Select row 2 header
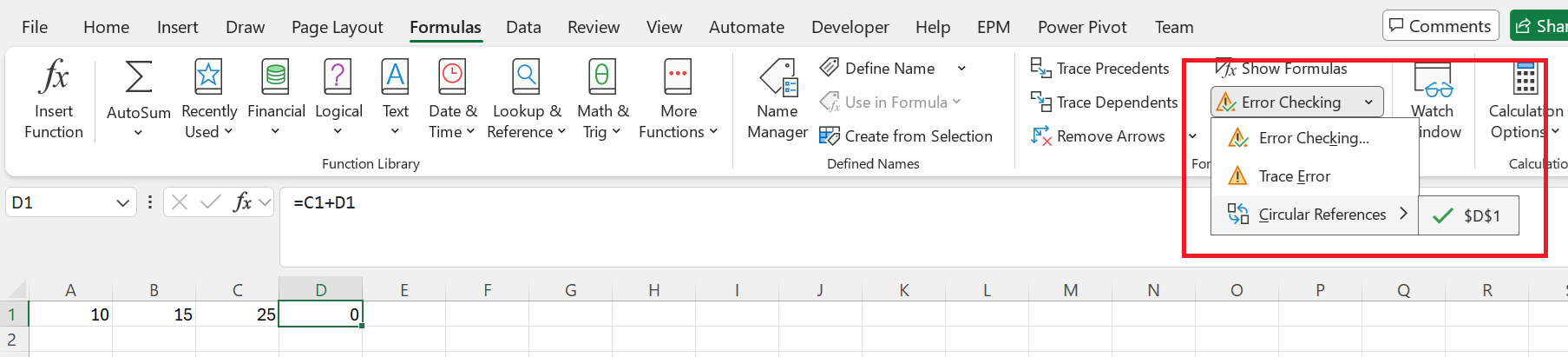The width and height of the screenshot is (1568, 357). tap(13, 340)
